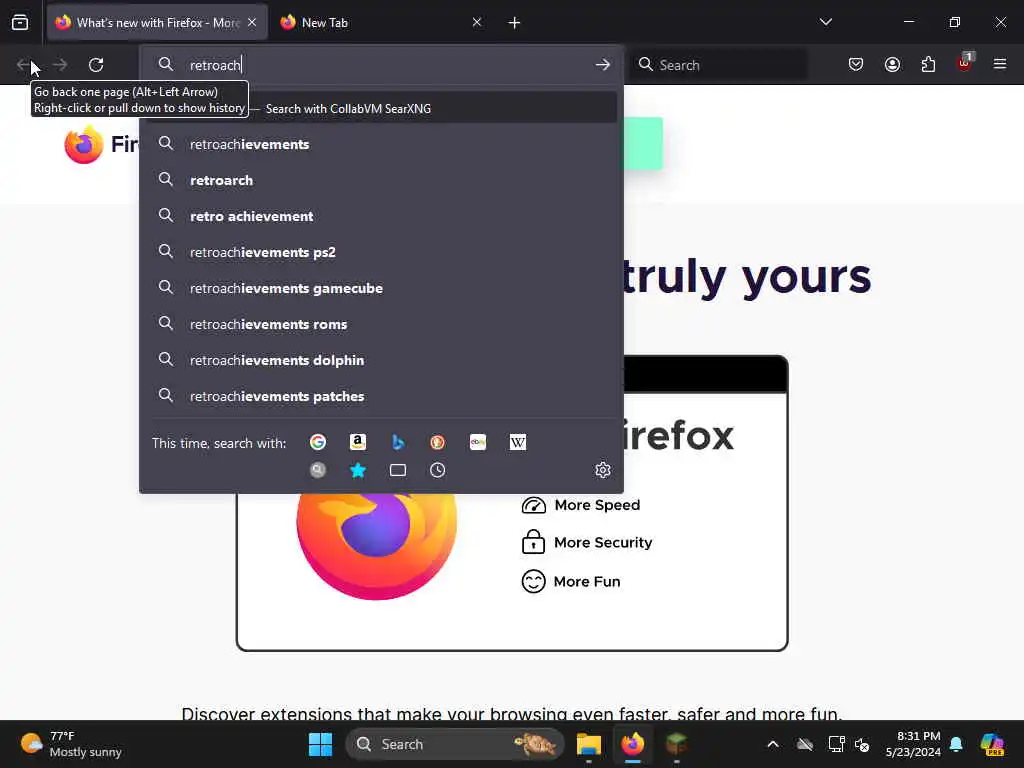1024x768 pixels.
Task: Open the Windows Start menu
Action: pos(320,744)
